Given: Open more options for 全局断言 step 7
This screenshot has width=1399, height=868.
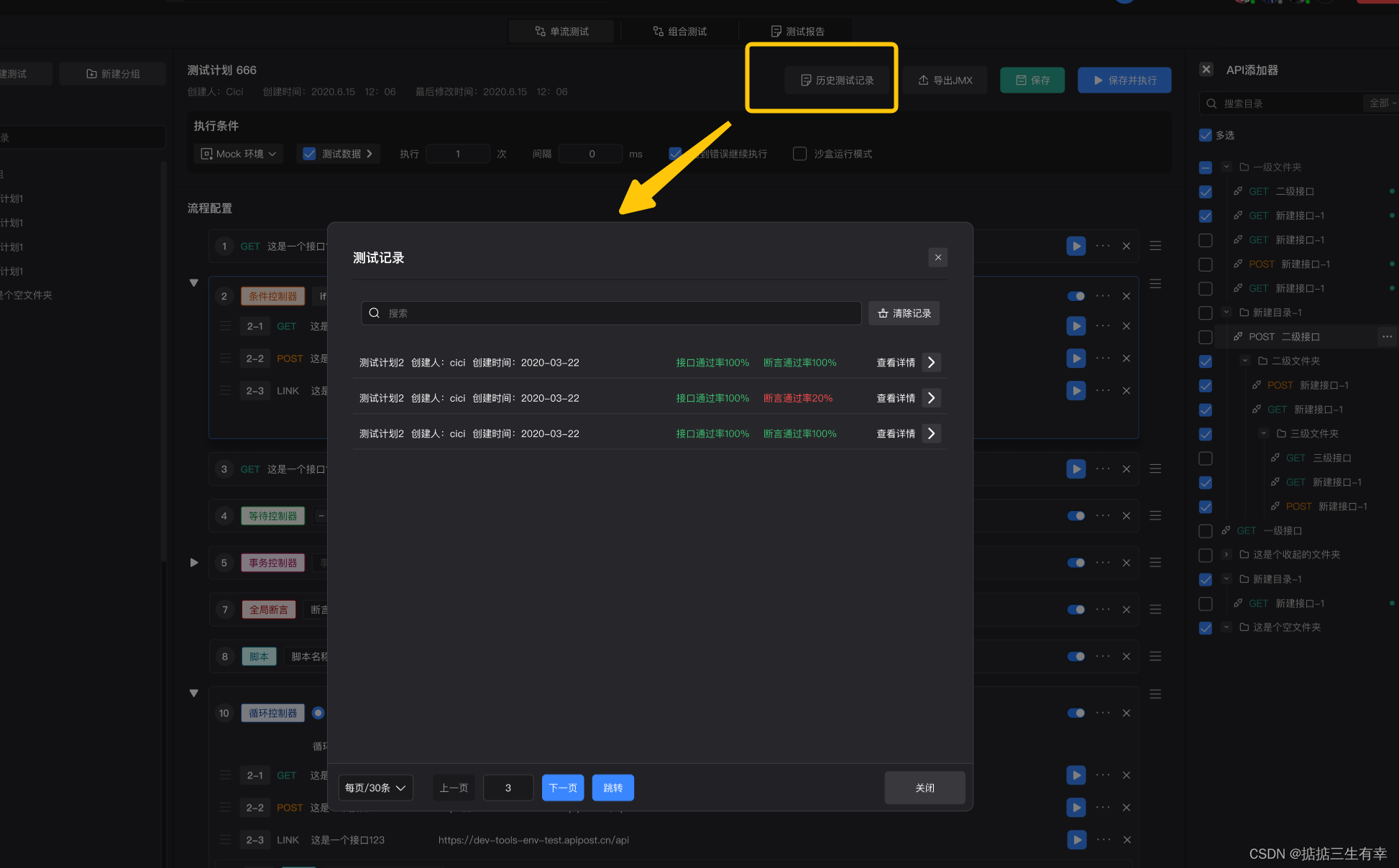Looking at the screenshot, I should [1103, 609].
